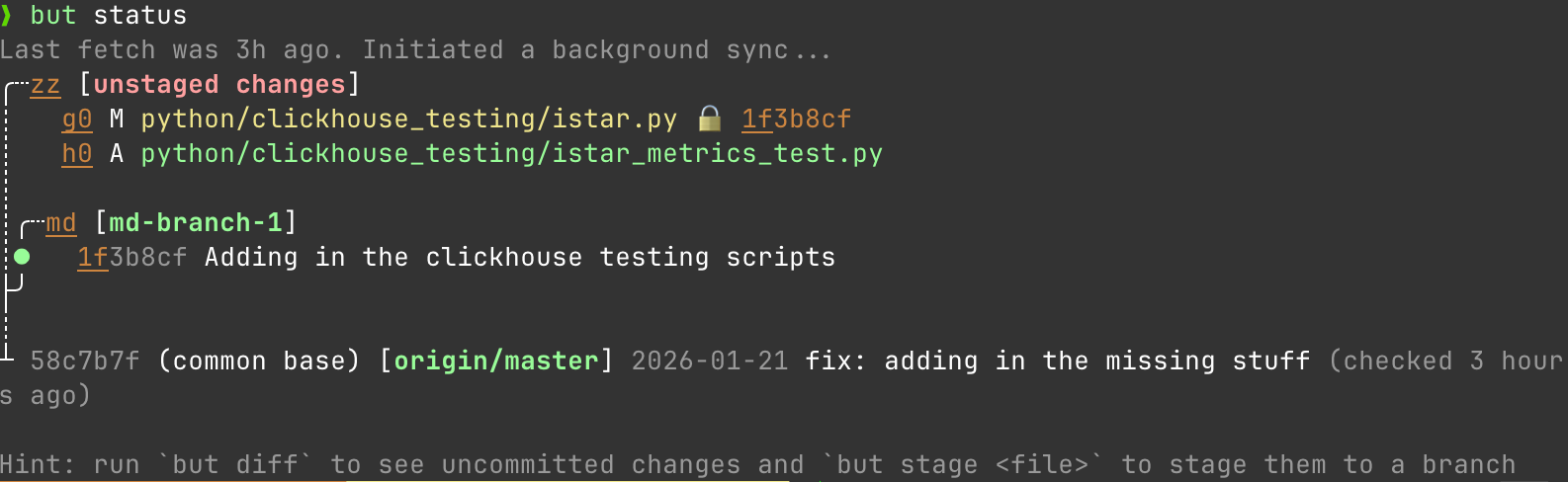Click the g0 file ID

tap(77, 120)
